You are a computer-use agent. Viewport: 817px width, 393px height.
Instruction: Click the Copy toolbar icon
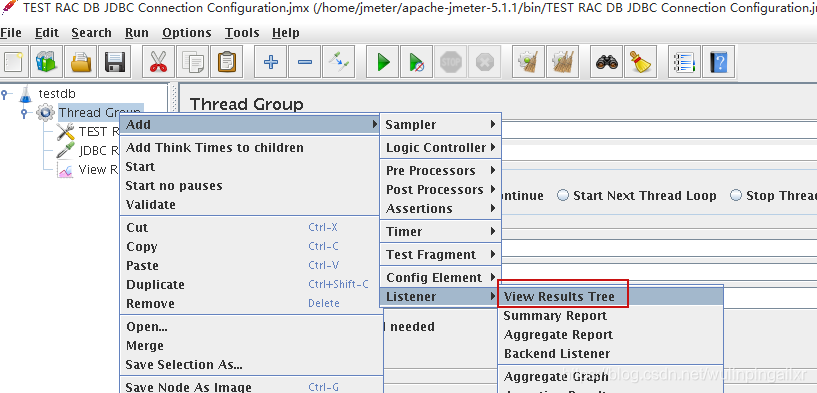[x=192, y=62]
